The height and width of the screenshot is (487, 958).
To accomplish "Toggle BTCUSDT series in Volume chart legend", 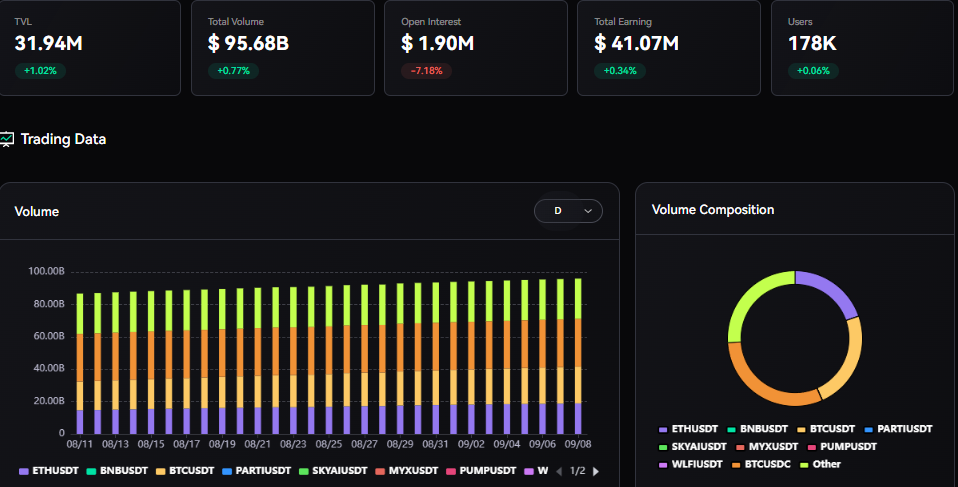I will (185, 471).
